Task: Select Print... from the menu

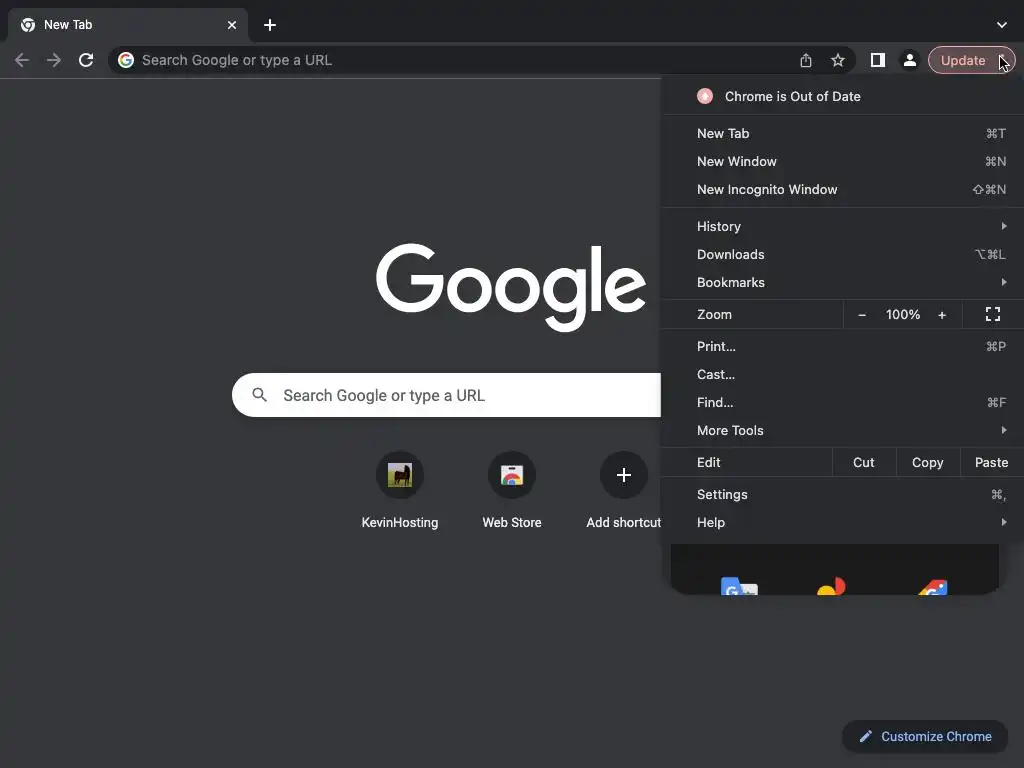Action: click(842, 347)
